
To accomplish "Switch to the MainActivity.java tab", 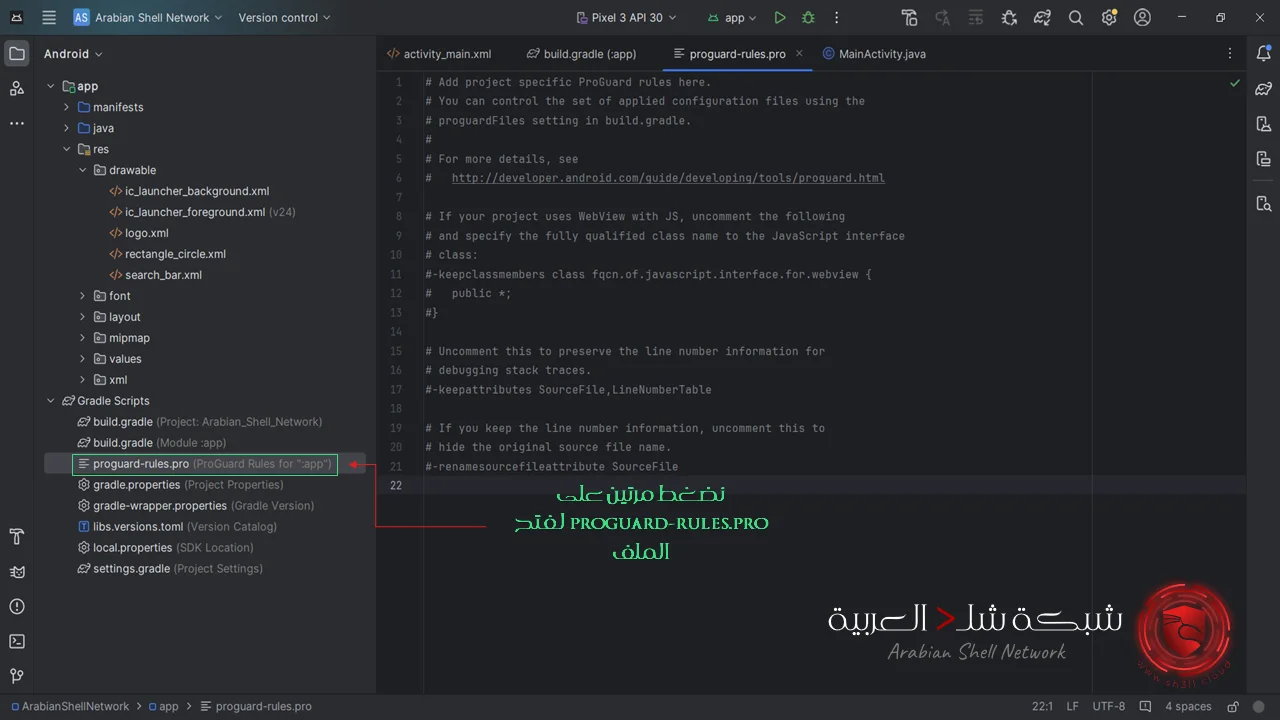I will 874,54.
